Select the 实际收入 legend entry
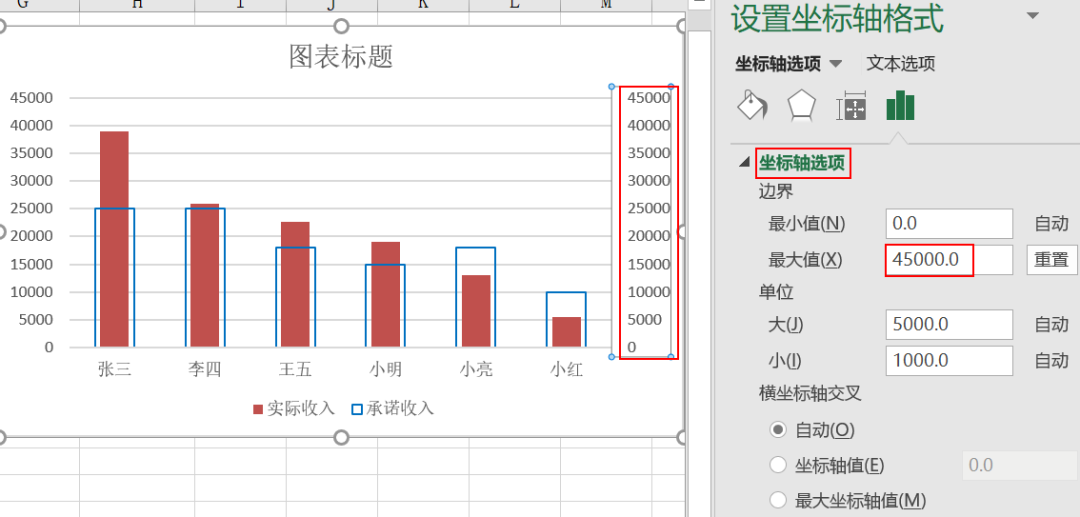 pos(293,408)
